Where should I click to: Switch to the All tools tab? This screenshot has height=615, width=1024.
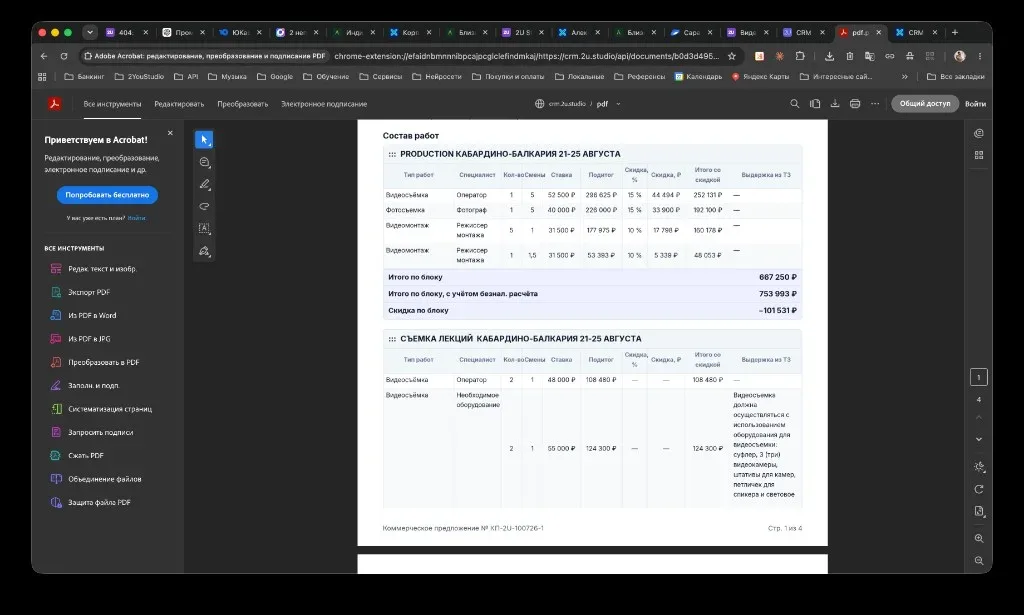(x=112, y=104)
